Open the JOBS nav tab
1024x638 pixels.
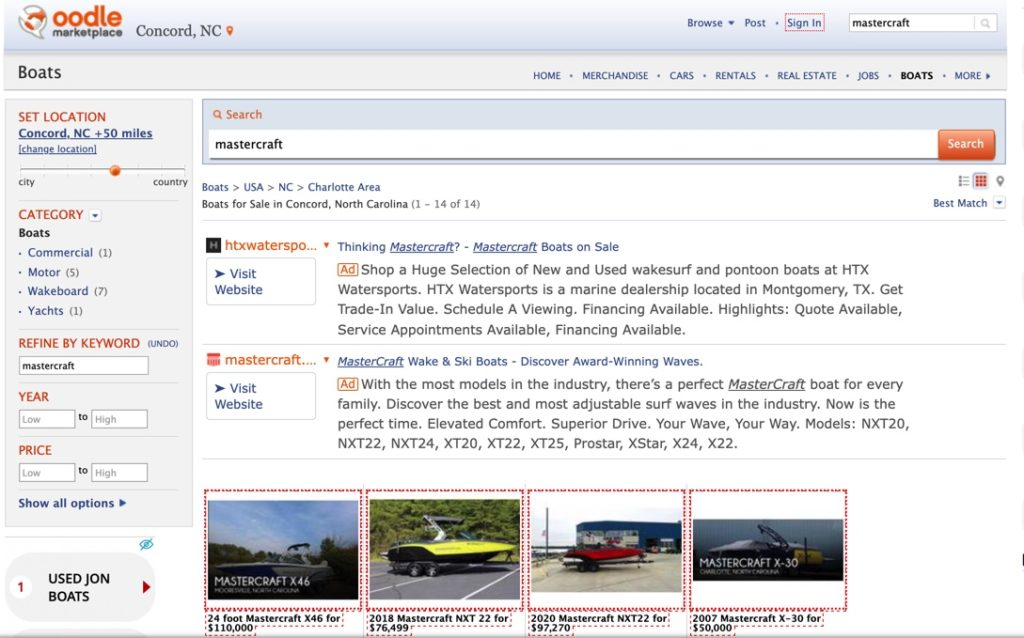[868, 76]
